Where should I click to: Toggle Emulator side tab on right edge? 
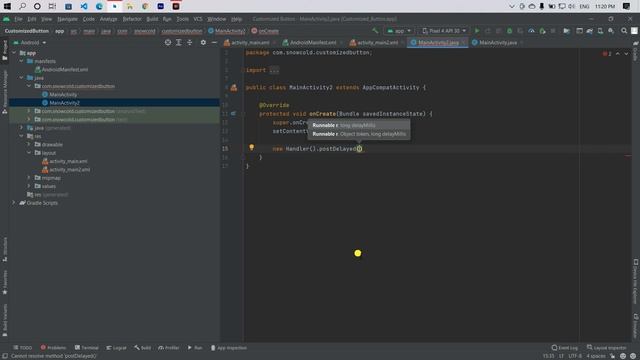click(636, 326)
